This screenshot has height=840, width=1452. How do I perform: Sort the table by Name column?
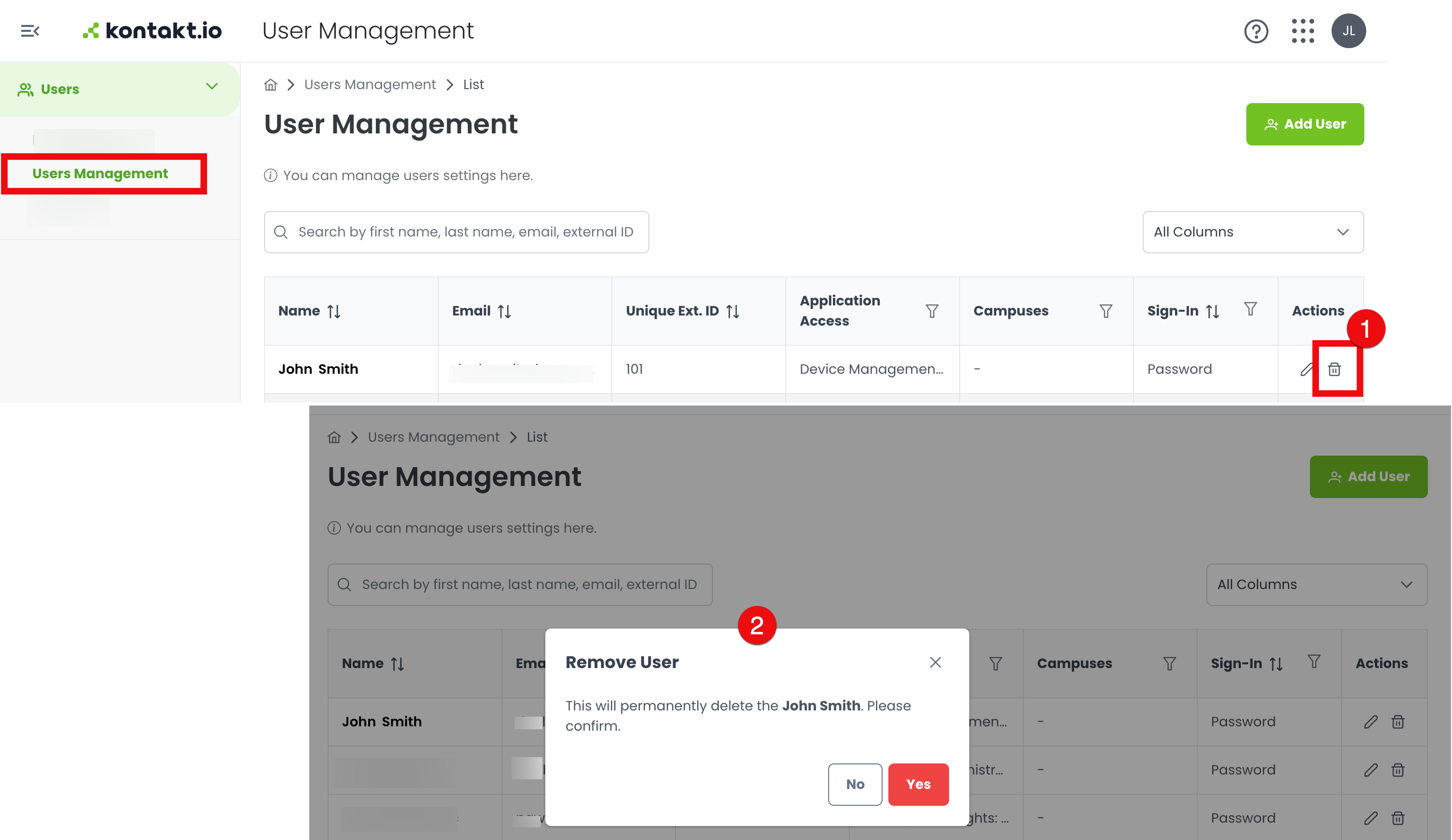334,311
